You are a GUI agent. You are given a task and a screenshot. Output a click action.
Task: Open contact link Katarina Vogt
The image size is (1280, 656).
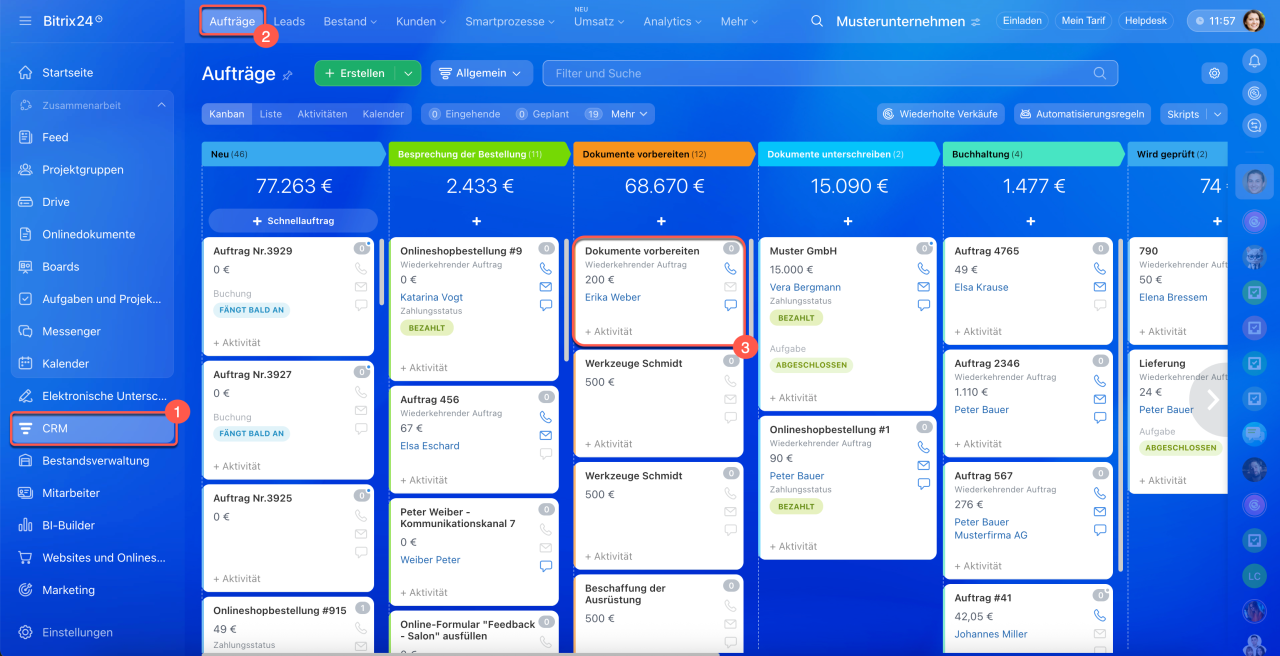pyautogui.click(x=432, y=297)
